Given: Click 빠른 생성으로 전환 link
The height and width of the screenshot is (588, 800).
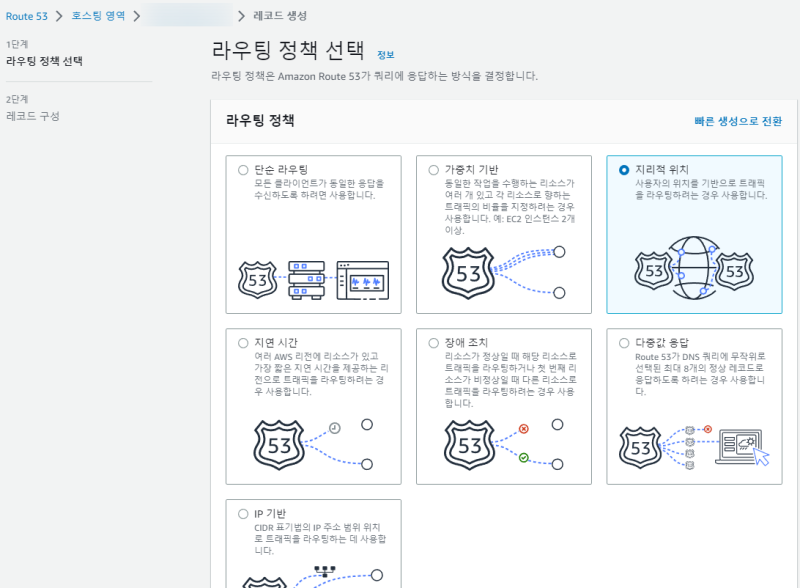Looking at the screenshot, I should tap(738, 121).
